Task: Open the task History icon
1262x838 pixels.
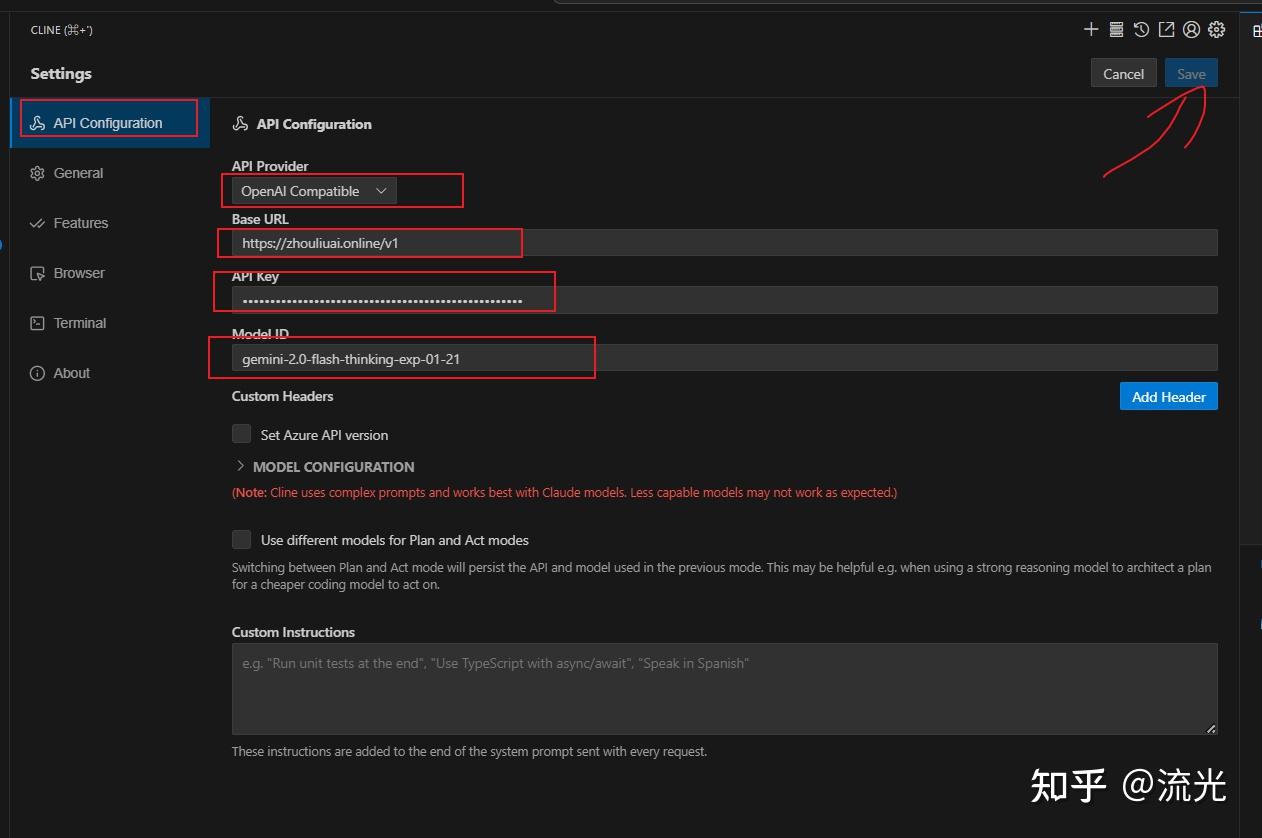Action: [x=1141, y=30]
